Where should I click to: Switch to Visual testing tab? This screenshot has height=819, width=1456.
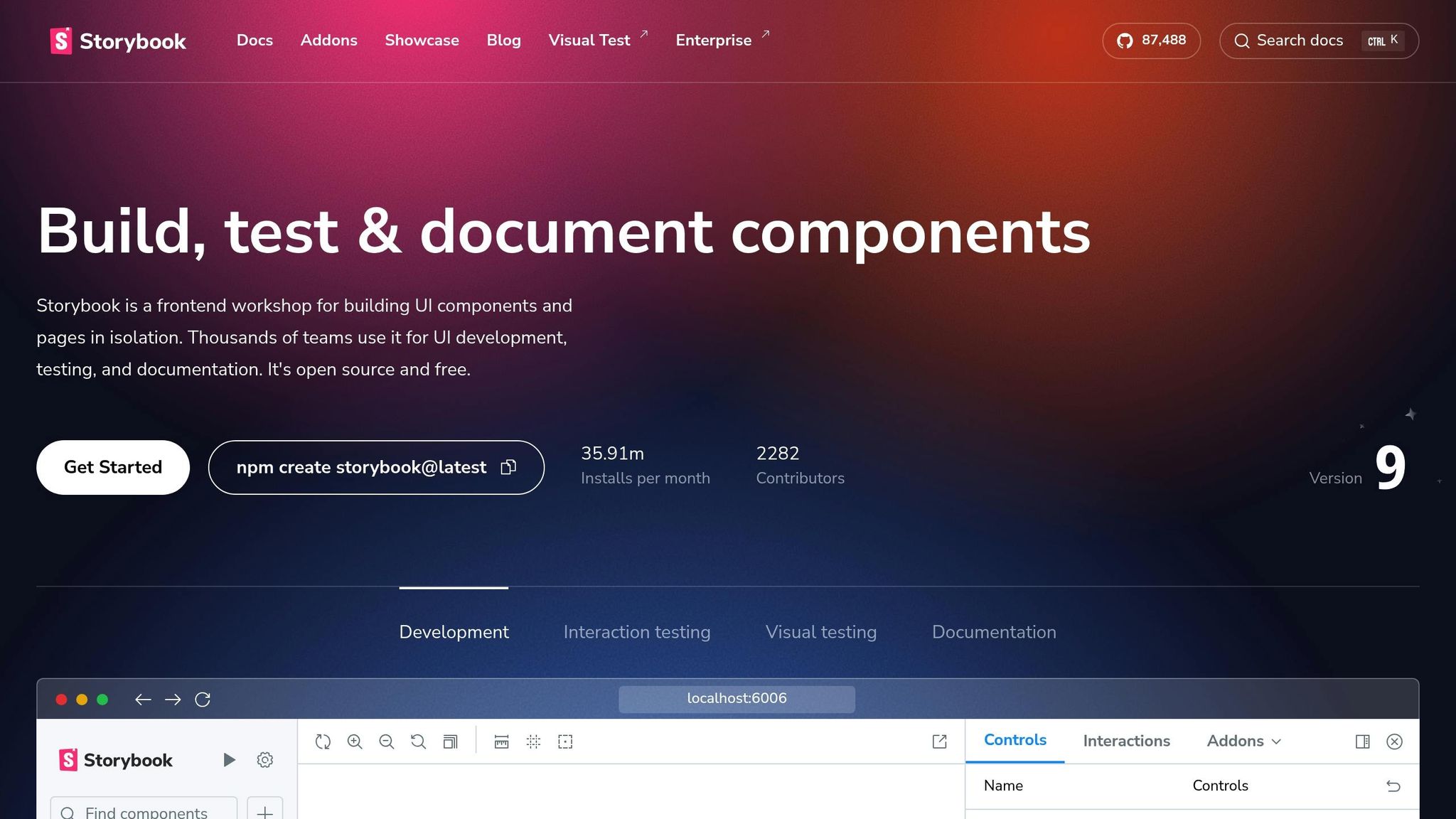tap(821, 632)
